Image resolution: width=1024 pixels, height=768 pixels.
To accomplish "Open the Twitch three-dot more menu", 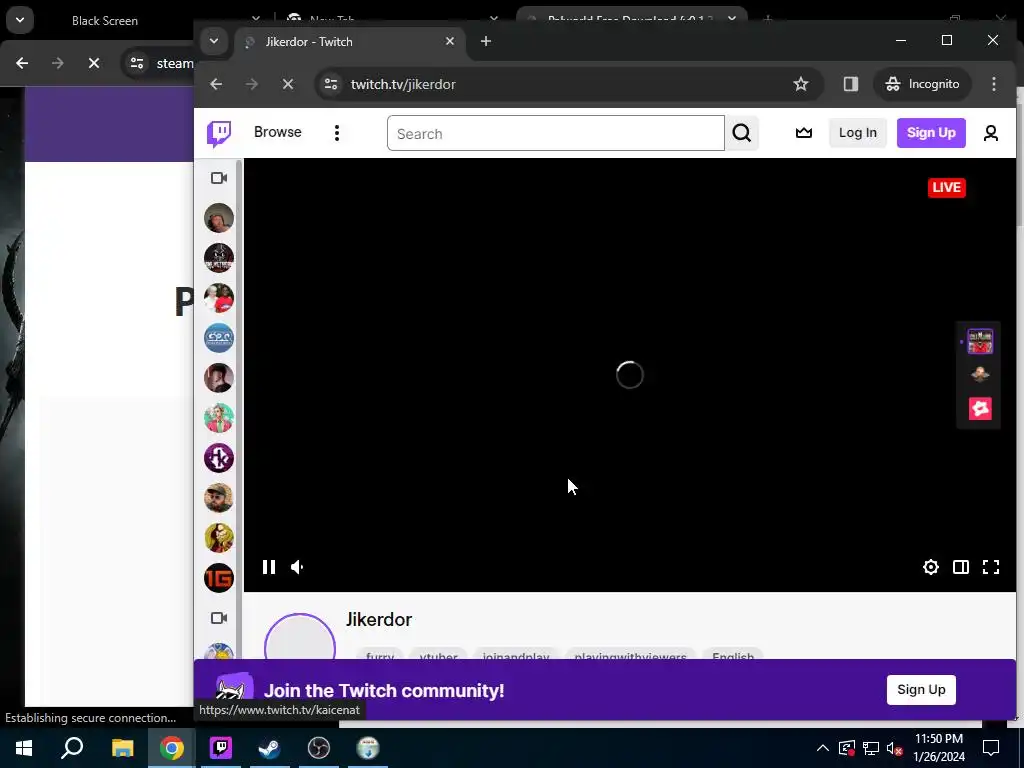I will point(337,133).
